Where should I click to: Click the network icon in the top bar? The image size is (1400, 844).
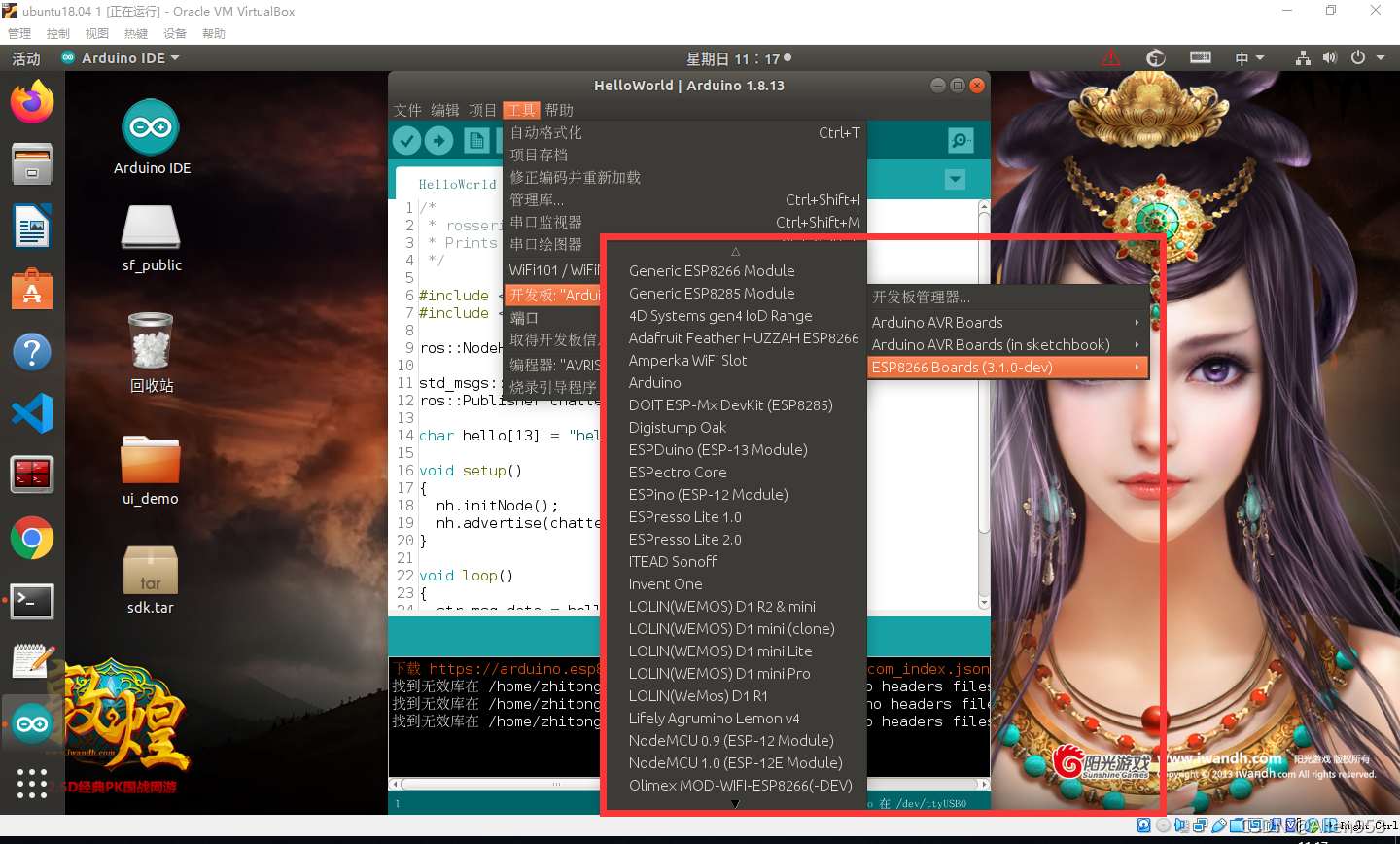coord(1303,58)
